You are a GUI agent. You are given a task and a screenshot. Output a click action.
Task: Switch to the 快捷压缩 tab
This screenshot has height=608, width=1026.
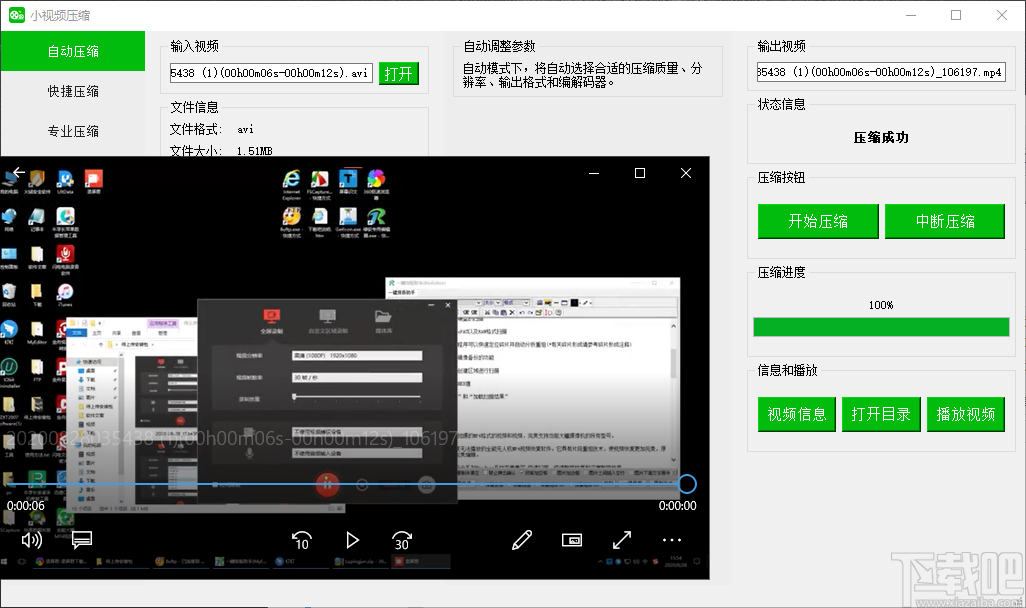point(71,91)
